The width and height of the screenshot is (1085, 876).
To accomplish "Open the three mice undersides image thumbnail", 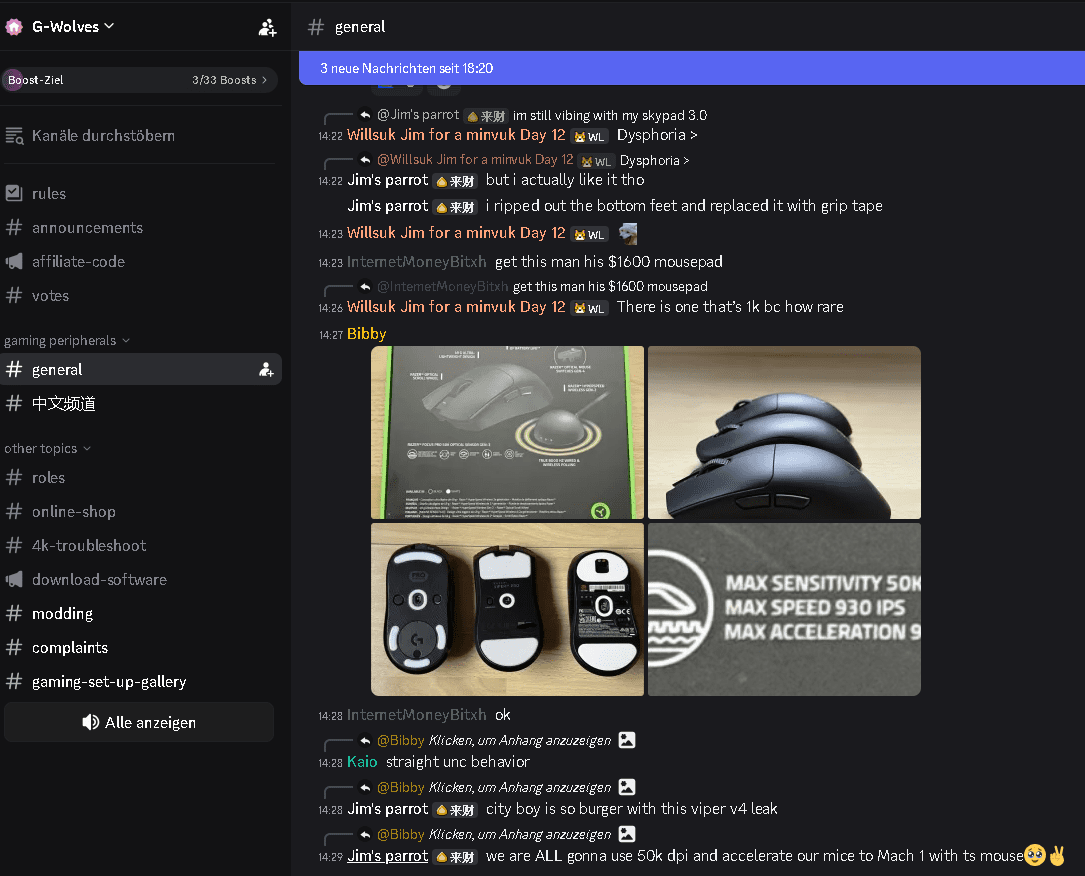I will 507,609.
